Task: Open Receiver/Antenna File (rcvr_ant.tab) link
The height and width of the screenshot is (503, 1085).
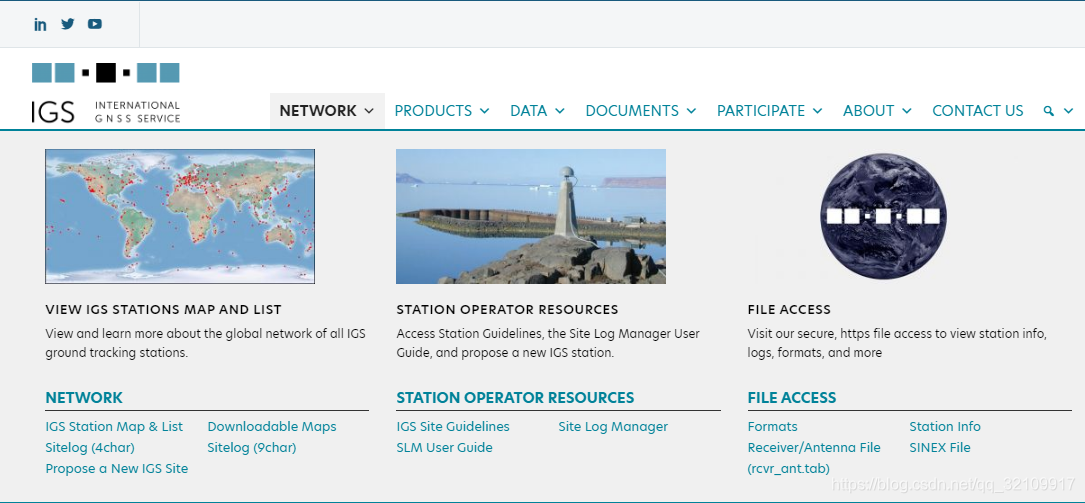Action: pos(814,458)
